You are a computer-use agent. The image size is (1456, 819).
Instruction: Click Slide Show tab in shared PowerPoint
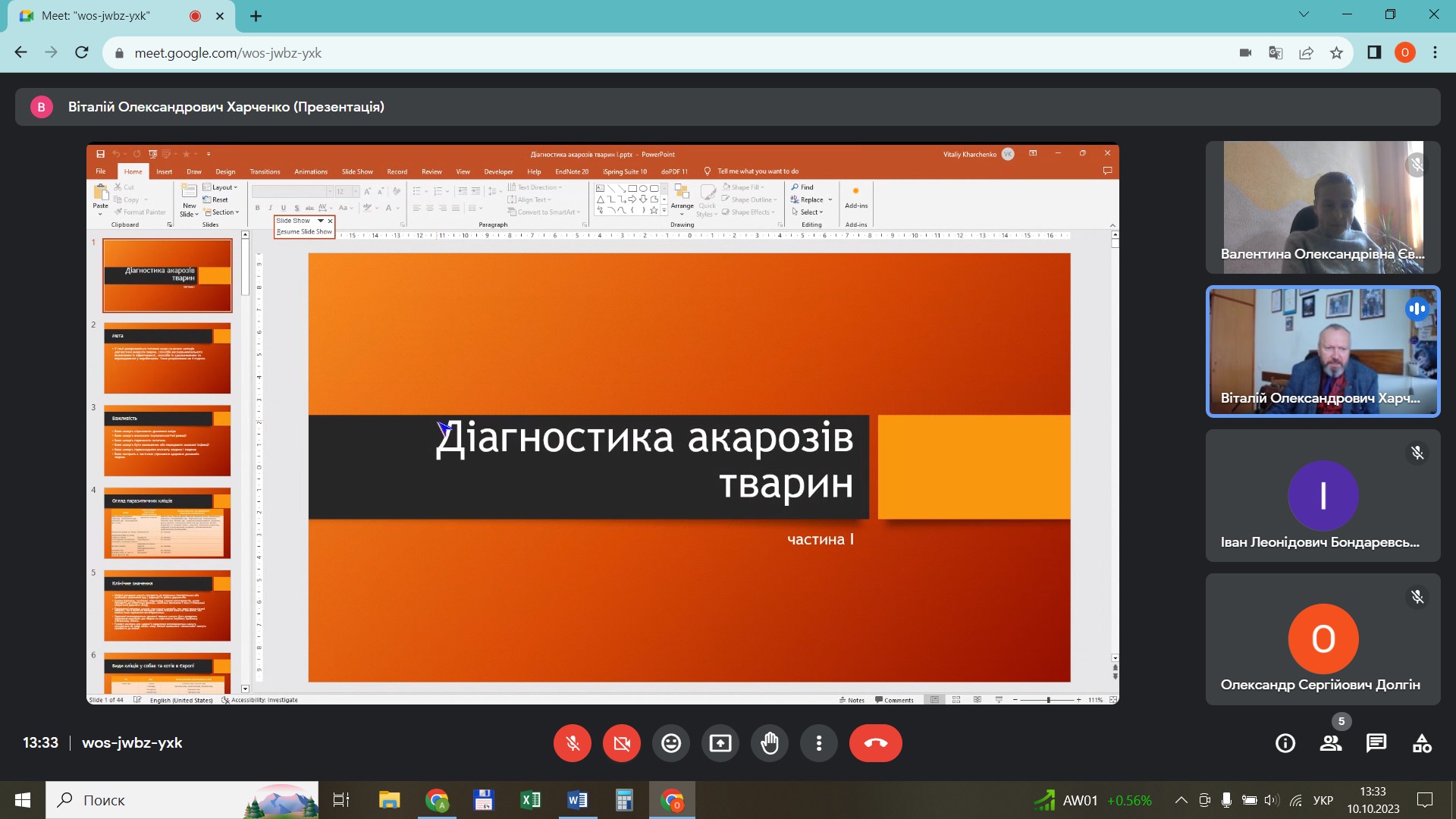point(357,171)
